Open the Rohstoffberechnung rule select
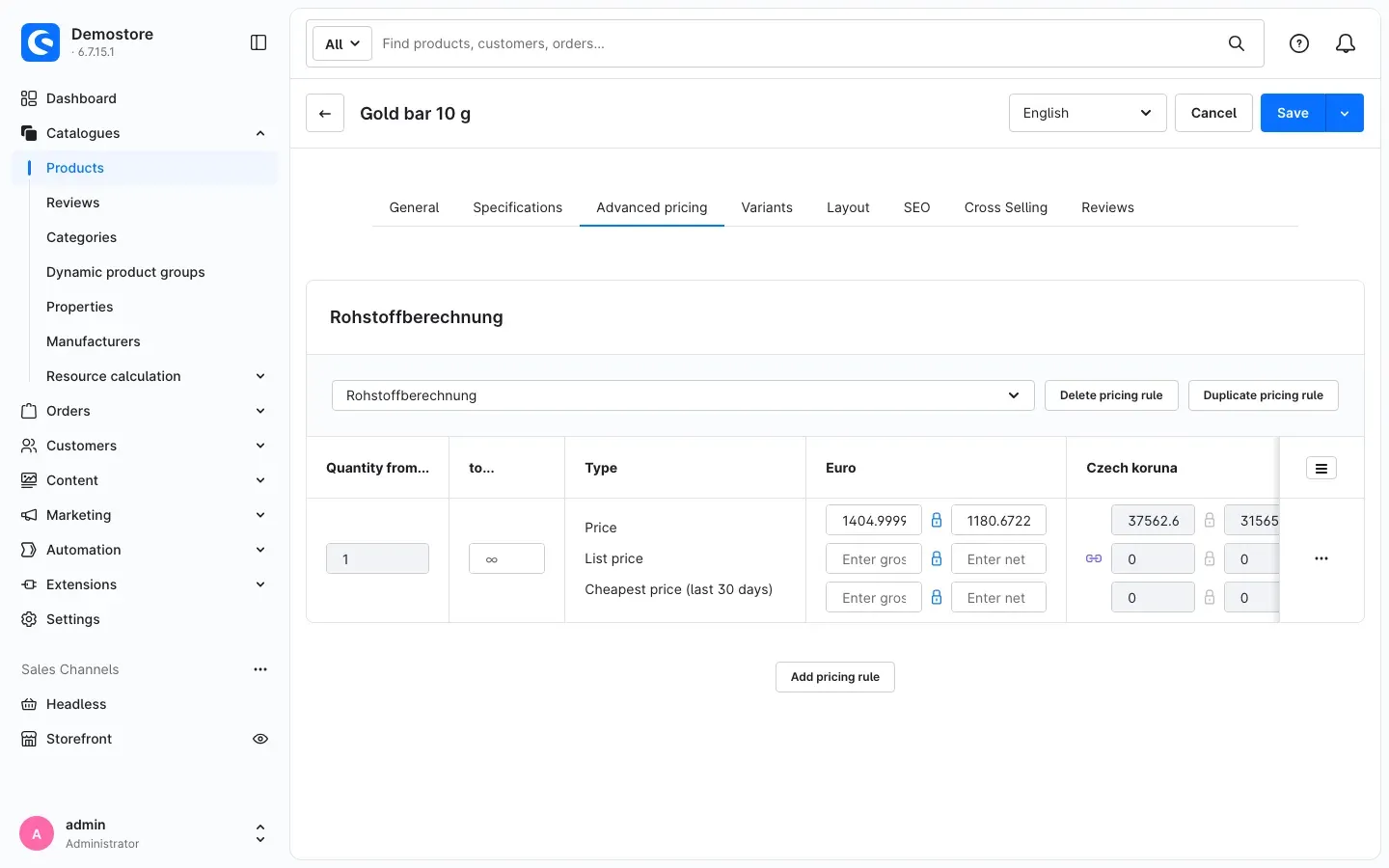The height and width of the screenshot is (868, 1389). (683, 395)
